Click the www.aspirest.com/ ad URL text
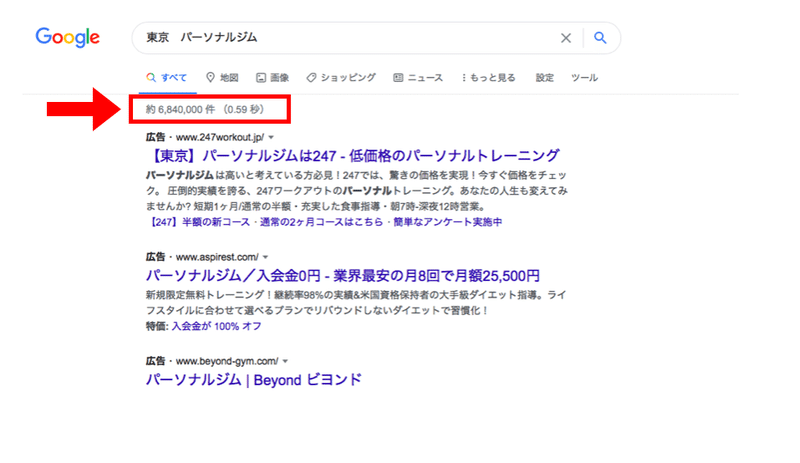The height and width of the screenshot is (463, 800). tap(217, 257)
